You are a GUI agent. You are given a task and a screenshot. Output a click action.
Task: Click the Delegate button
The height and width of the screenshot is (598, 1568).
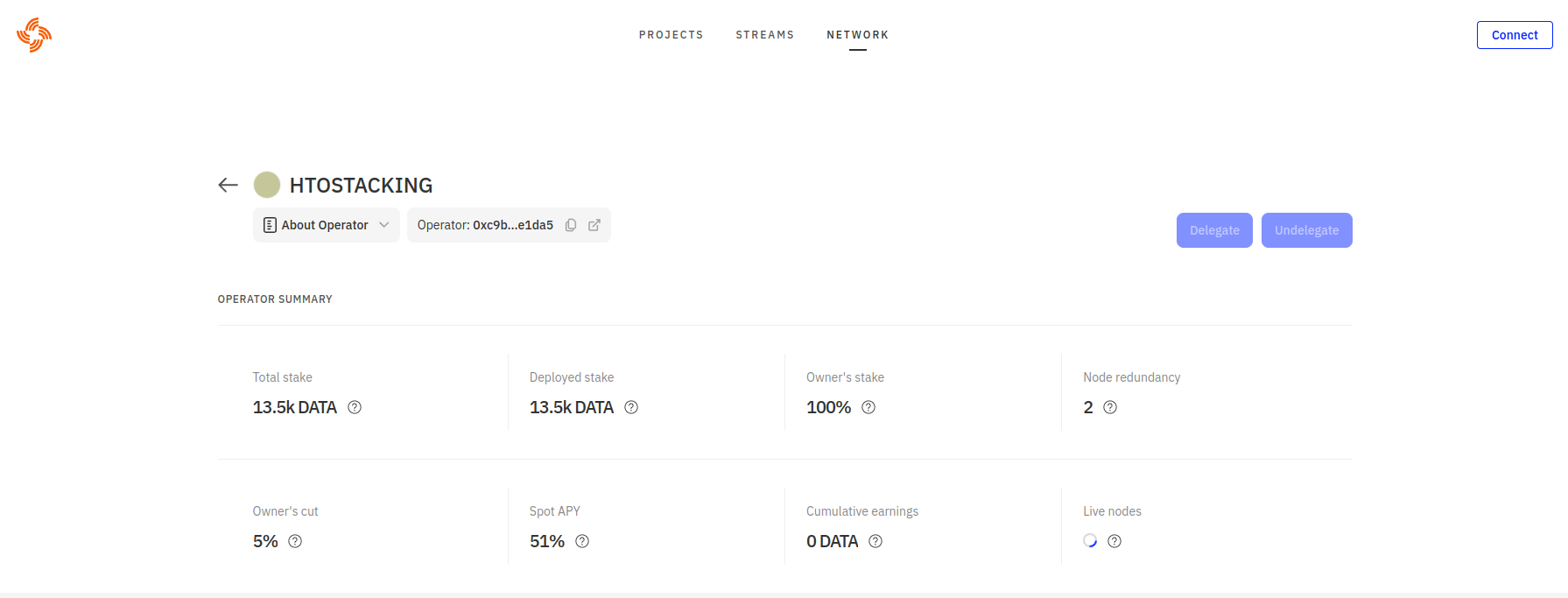click(x=1213, y=230)
